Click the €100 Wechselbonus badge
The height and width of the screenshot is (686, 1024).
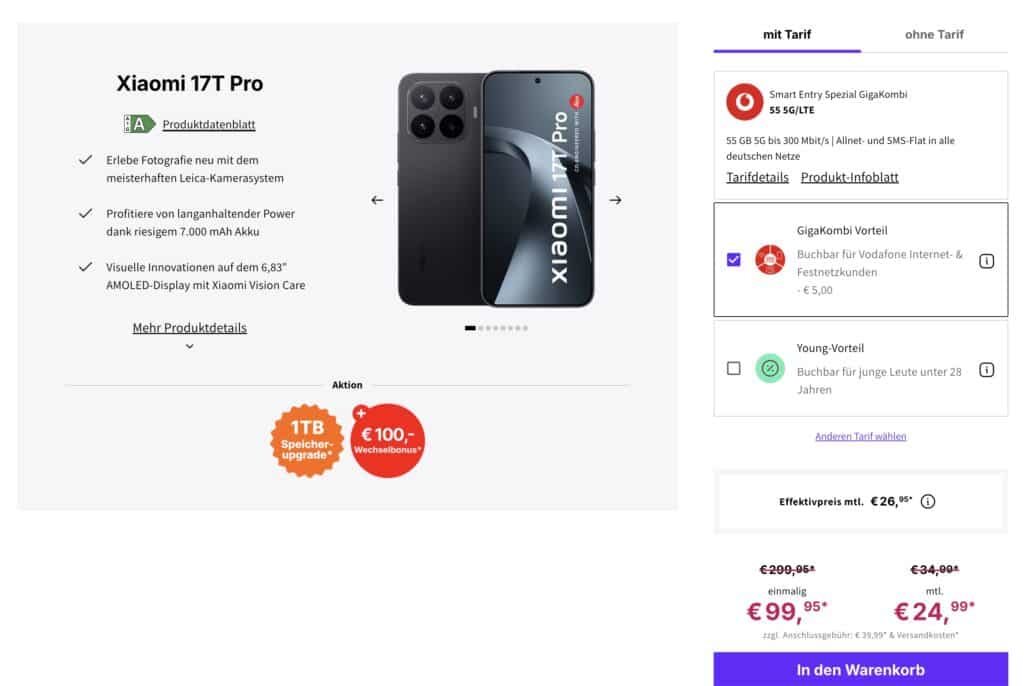pyautogui.click(x=388, y=440)
